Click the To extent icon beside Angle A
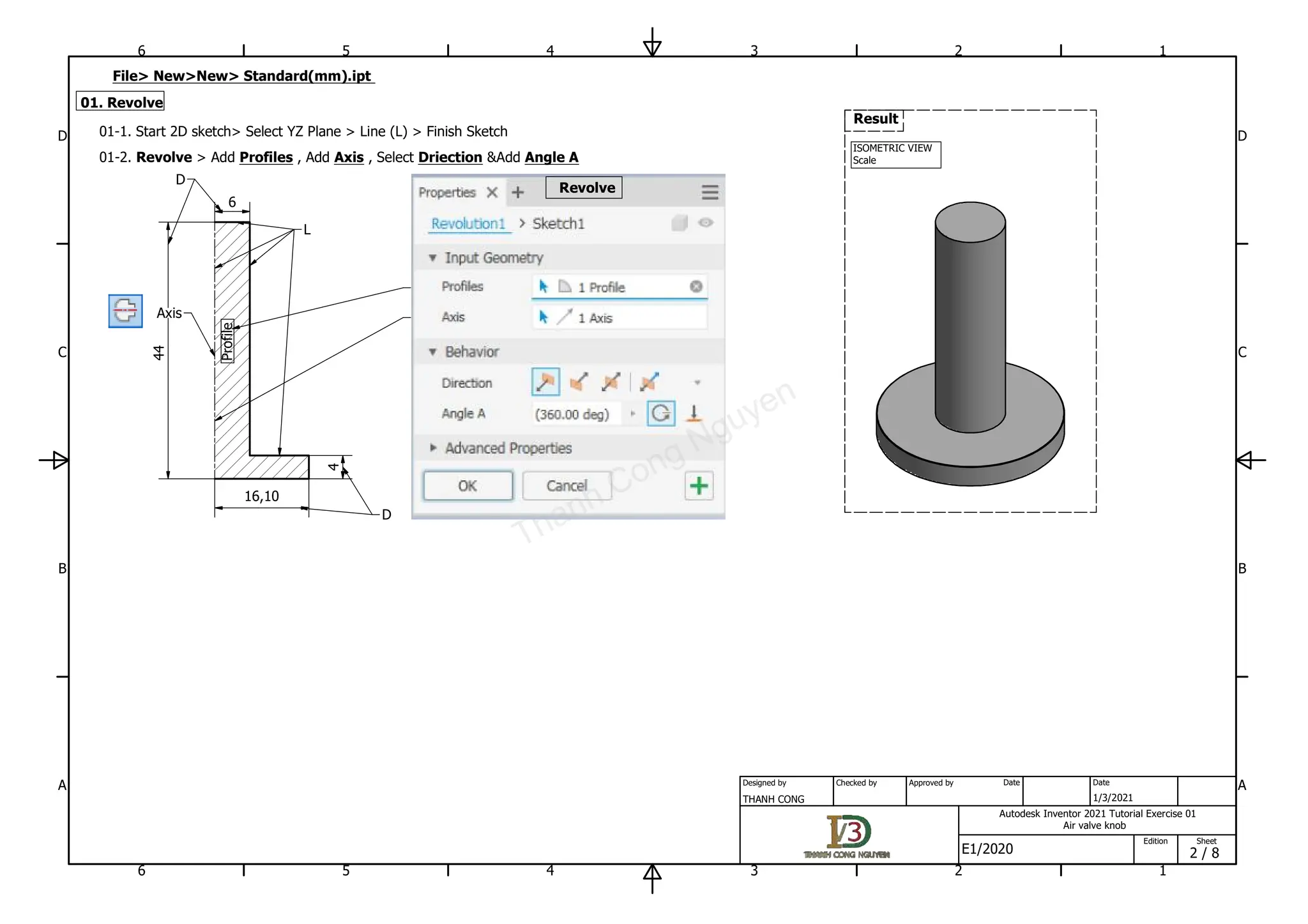This screenshot has width=1308, height=924. click(x=694, y=414)
